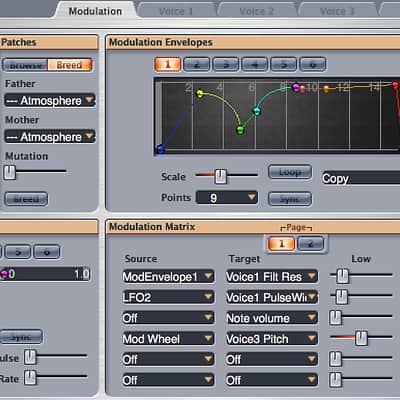Open the sixth row Off target dropdown
The width and height of the screenshot is (400, 400).
coord(272,380)
